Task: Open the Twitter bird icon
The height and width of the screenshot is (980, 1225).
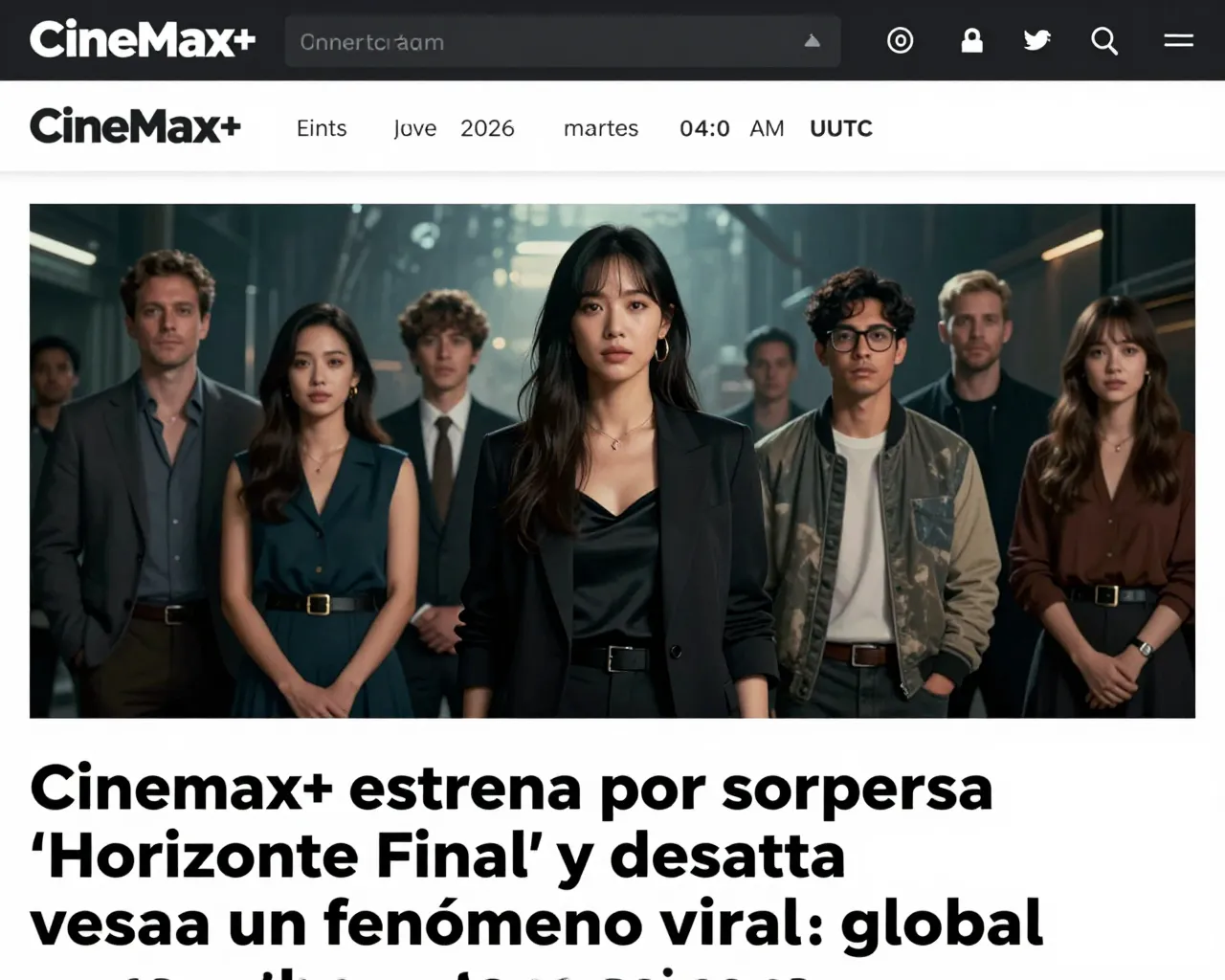Action: (x=1036, y=40)
